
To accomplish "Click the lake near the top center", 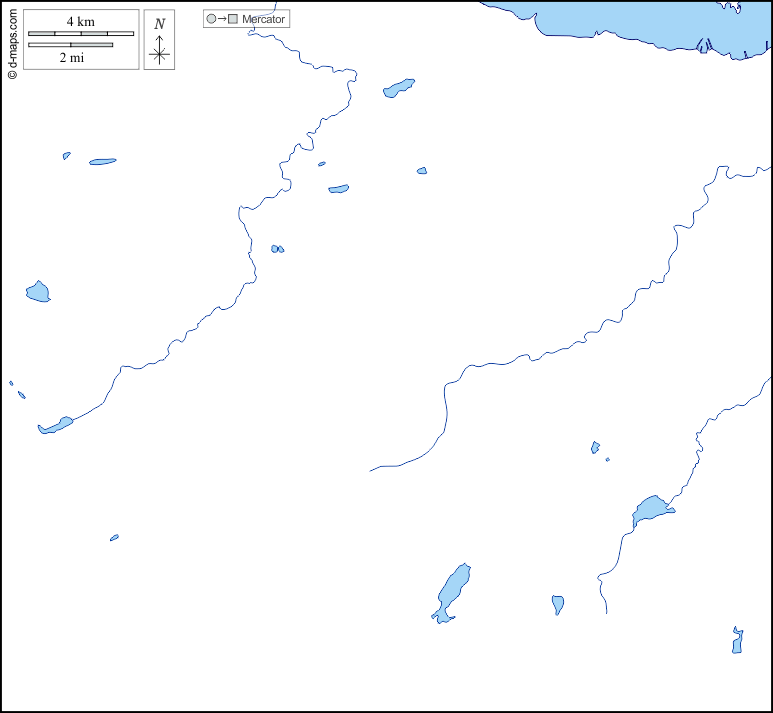I will click(398, 89).
